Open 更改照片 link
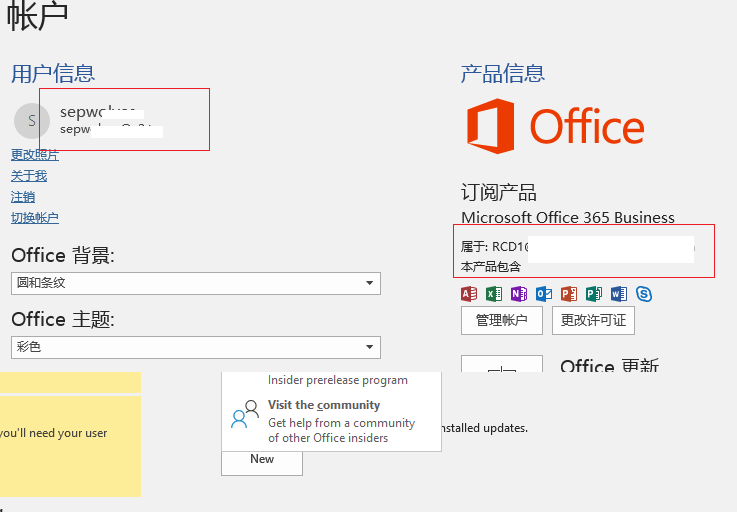This screenshot has width=737, height=512. tap(35, 155)
